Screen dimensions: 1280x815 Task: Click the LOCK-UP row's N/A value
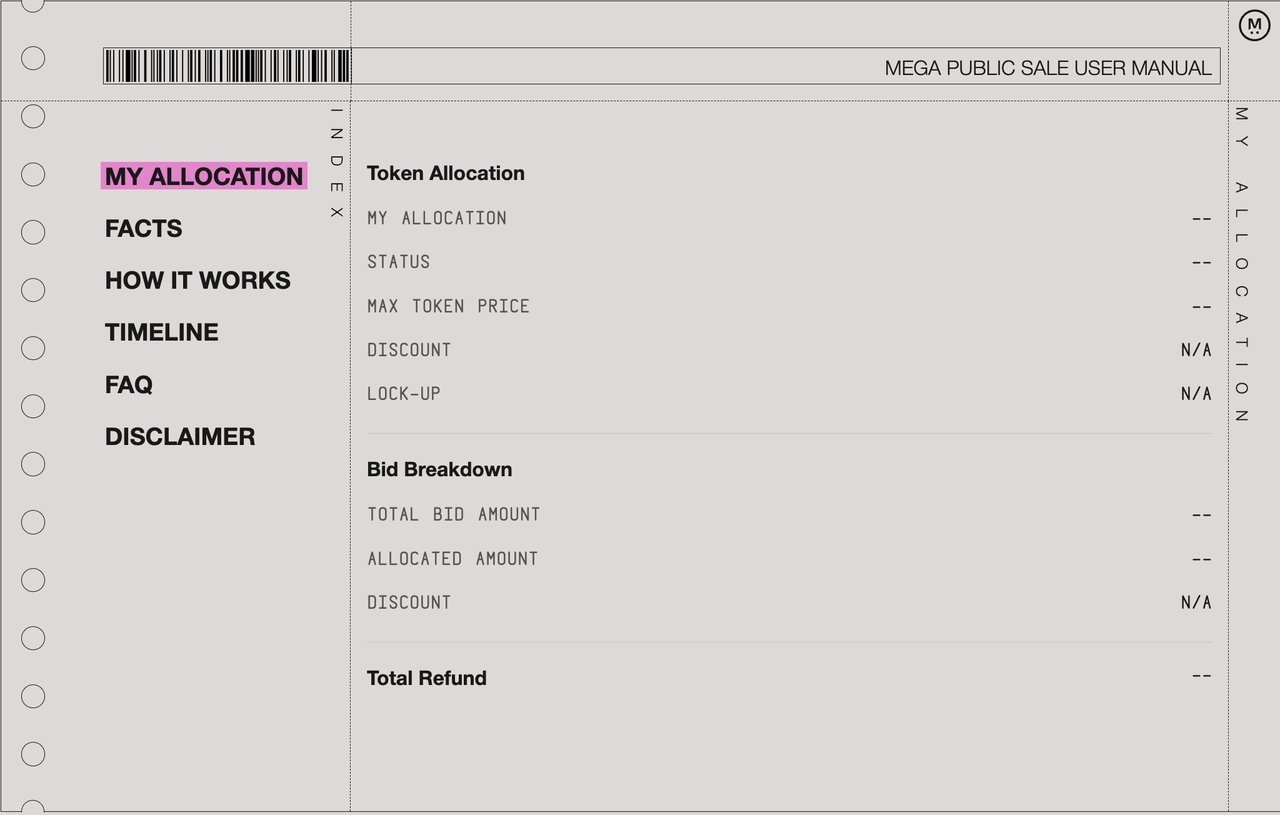1195,394
